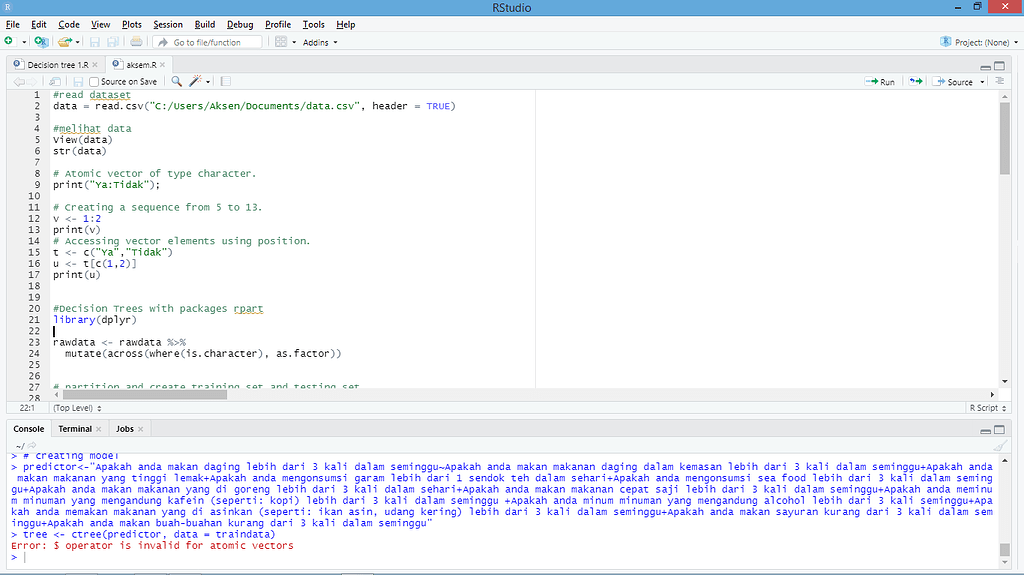The height and width of the screenshot is (575, 1024).
Task: Expand the Source options dropdown arrow
Action: pyautogui.click(x=982, y=82)
